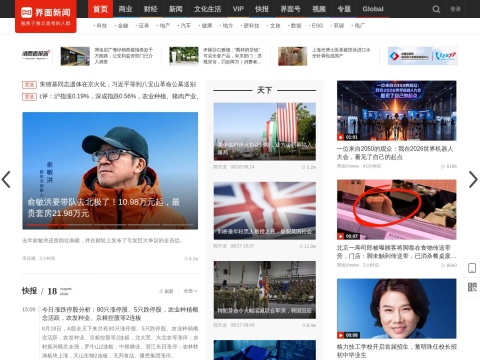Open the blue computer-screen thumbnail under 天下
This screenshot has height=360, width=480.
coord(265,350)
